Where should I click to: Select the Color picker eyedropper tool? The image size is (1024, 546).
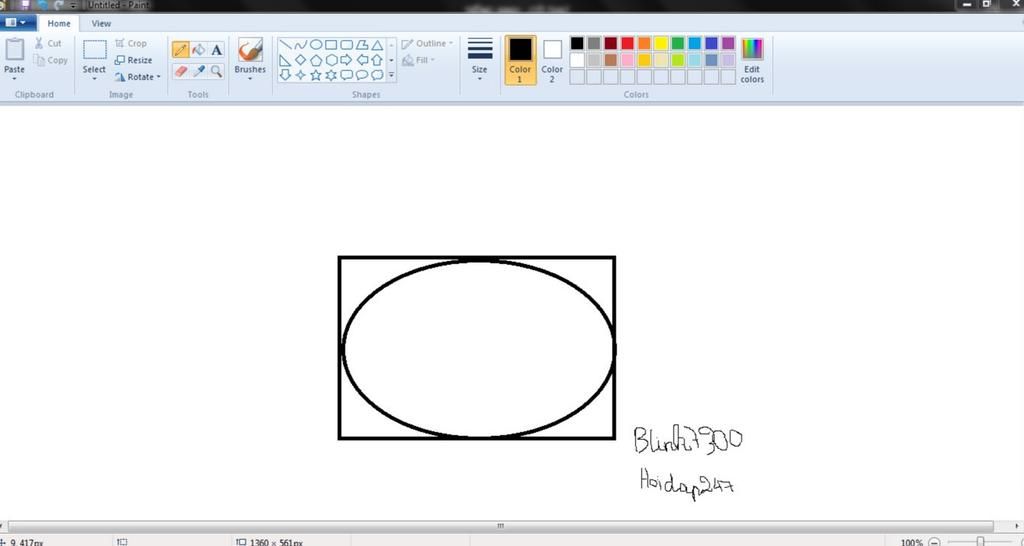pos(199,71)
